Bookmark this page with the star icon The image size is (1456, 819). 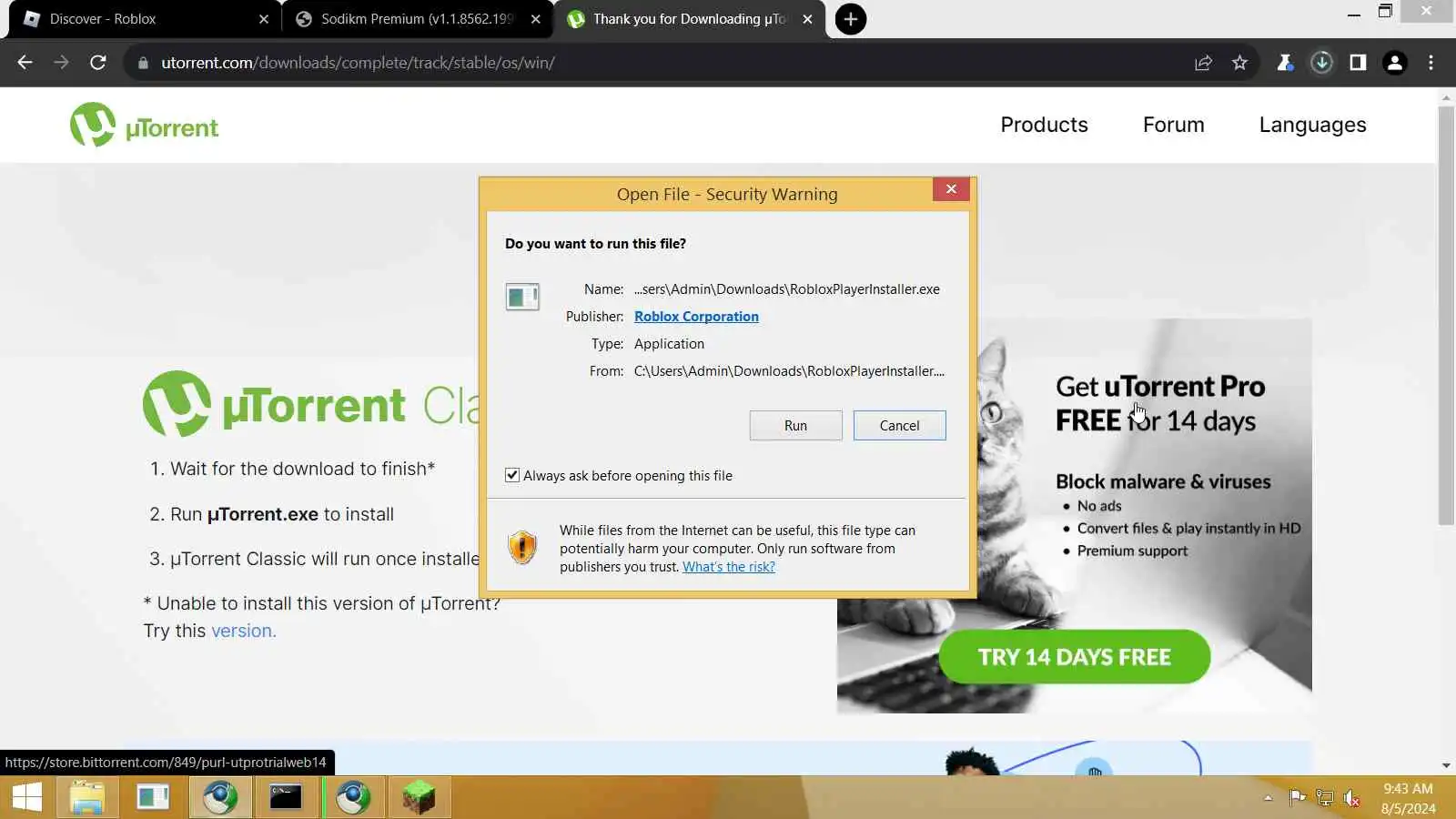pyautogui.click(x=1239, y=63)
